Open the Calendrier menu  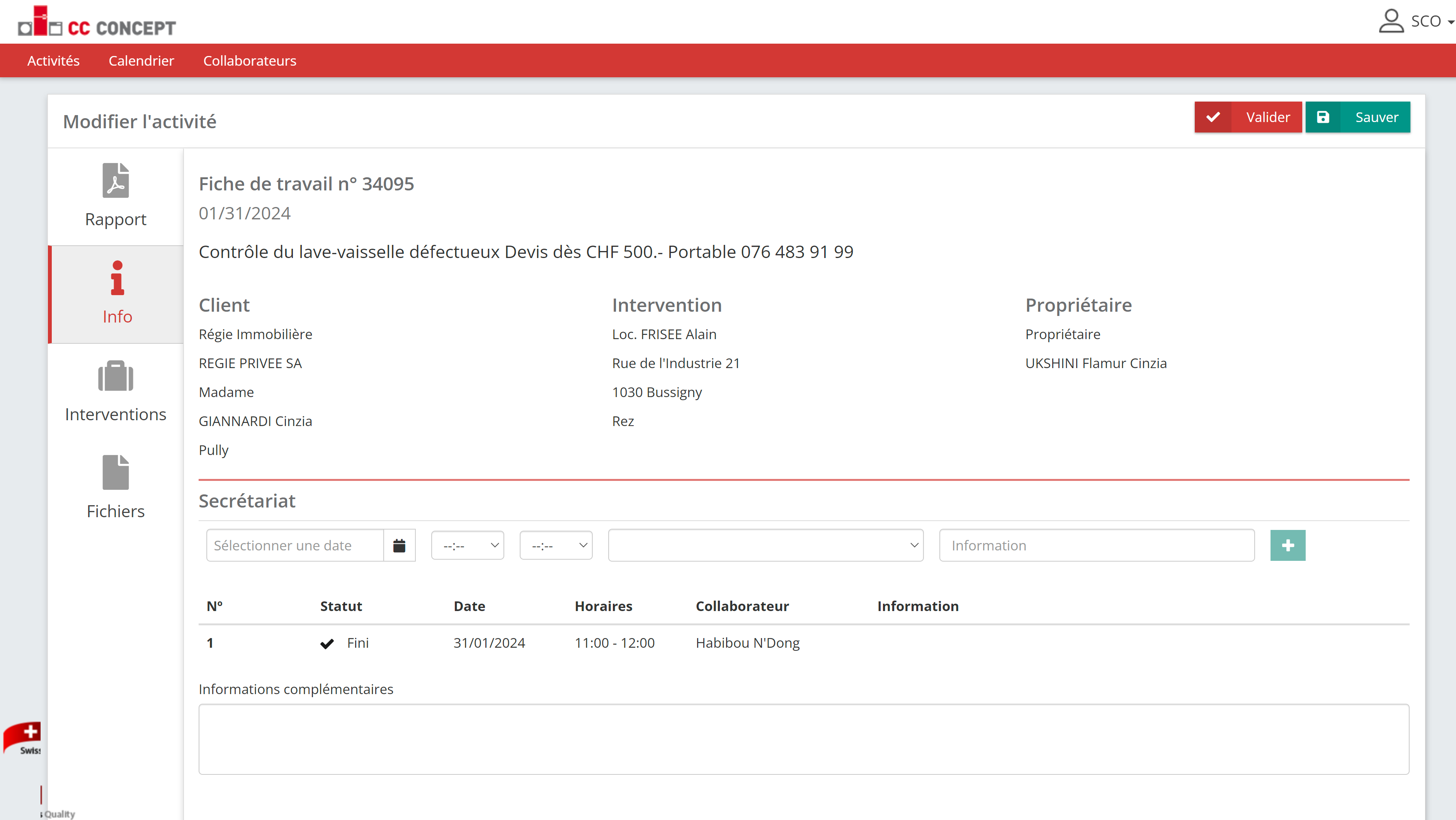pos(141,61)
